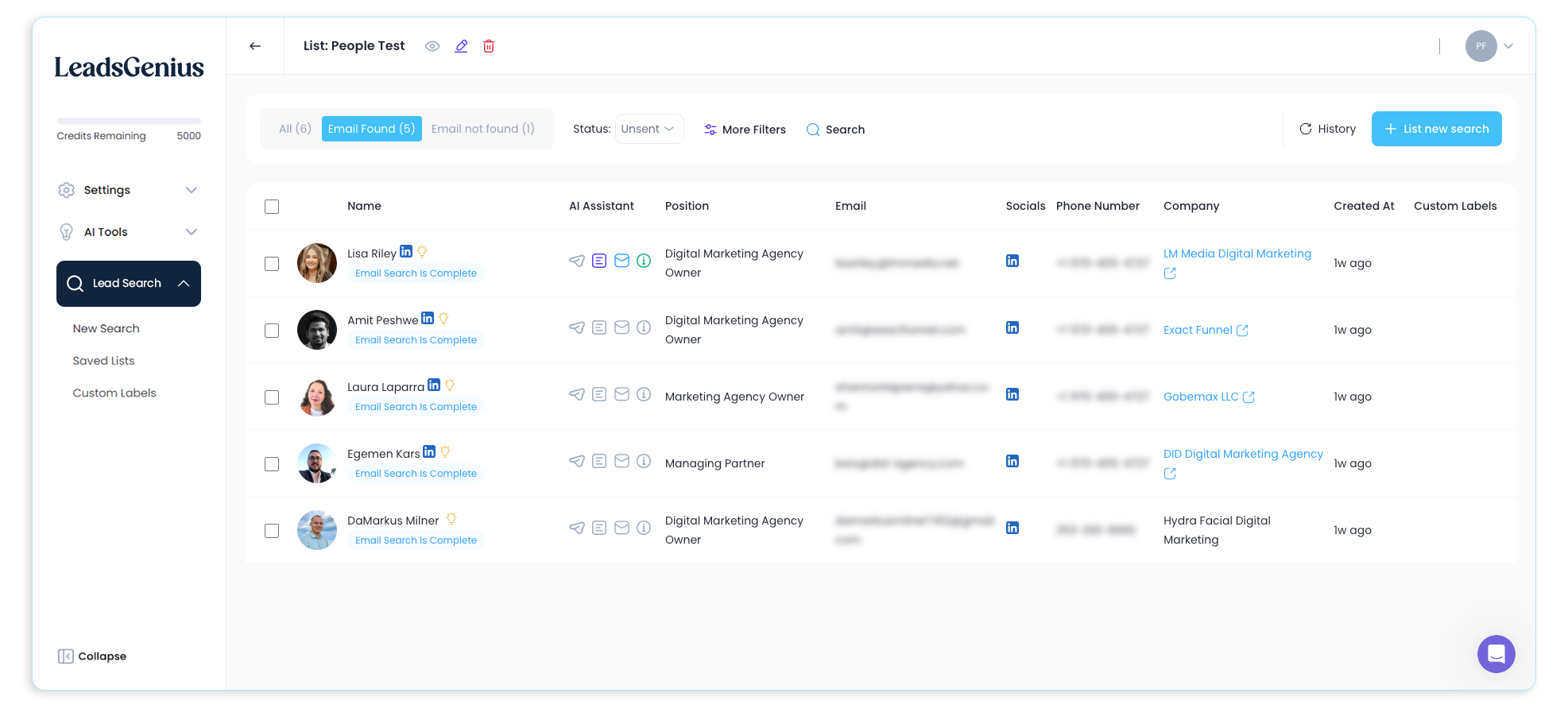This screenshot has height=728, width=1568.
Task: Click the notes icon in DaMarkus Milner row
Action: [599, 528]
